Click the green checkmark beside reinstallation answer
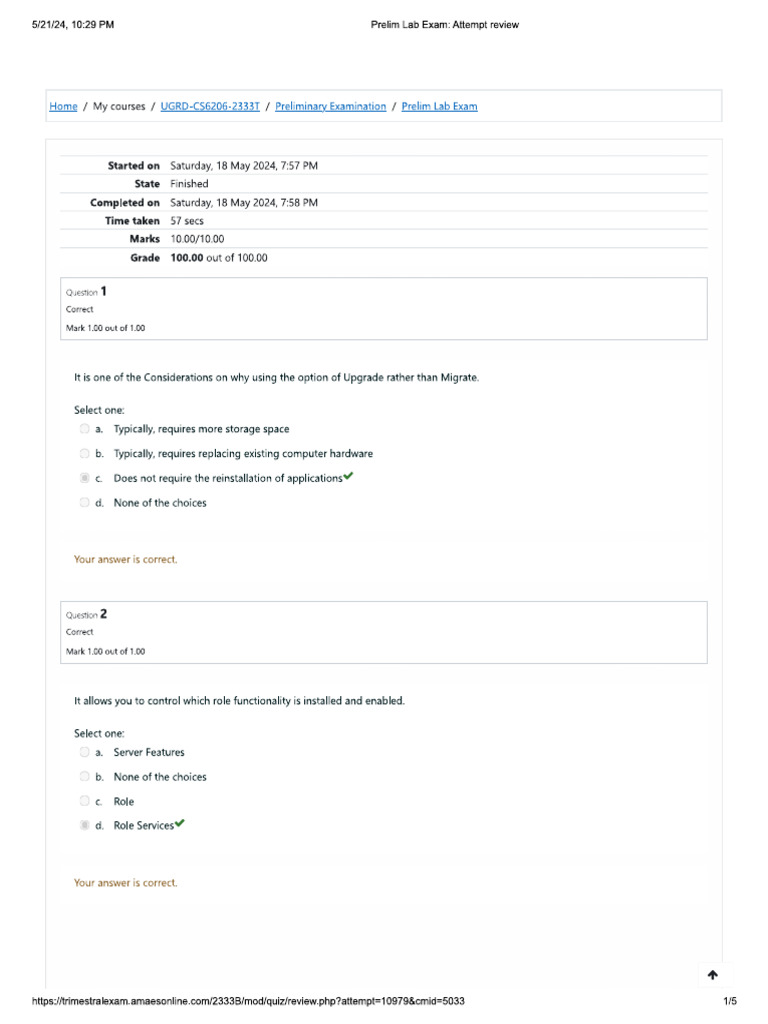 click(x=348, y=477)
